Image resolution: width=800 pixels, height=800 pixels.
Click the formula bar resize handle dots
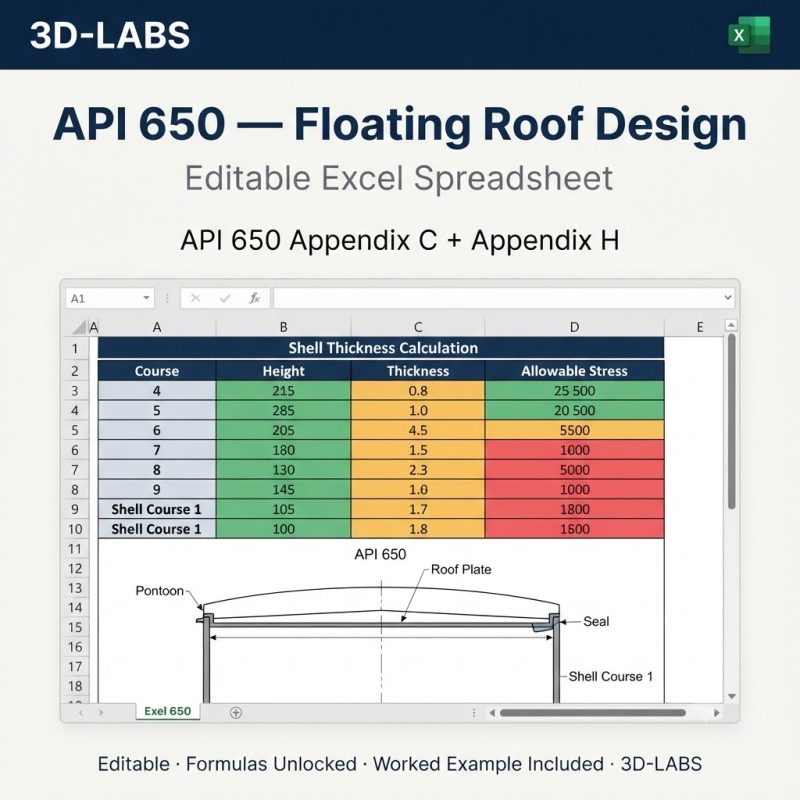pos(167,298)
